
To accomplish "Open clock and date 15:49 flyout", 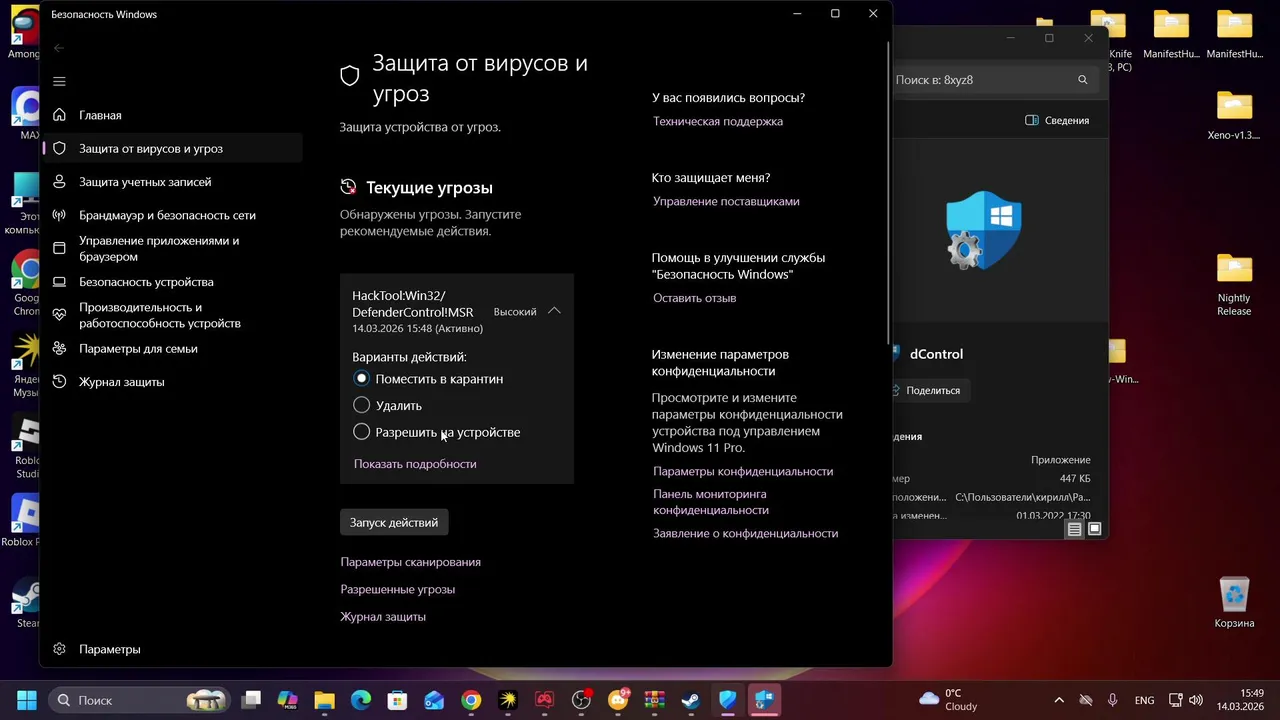I will 1240,700.
